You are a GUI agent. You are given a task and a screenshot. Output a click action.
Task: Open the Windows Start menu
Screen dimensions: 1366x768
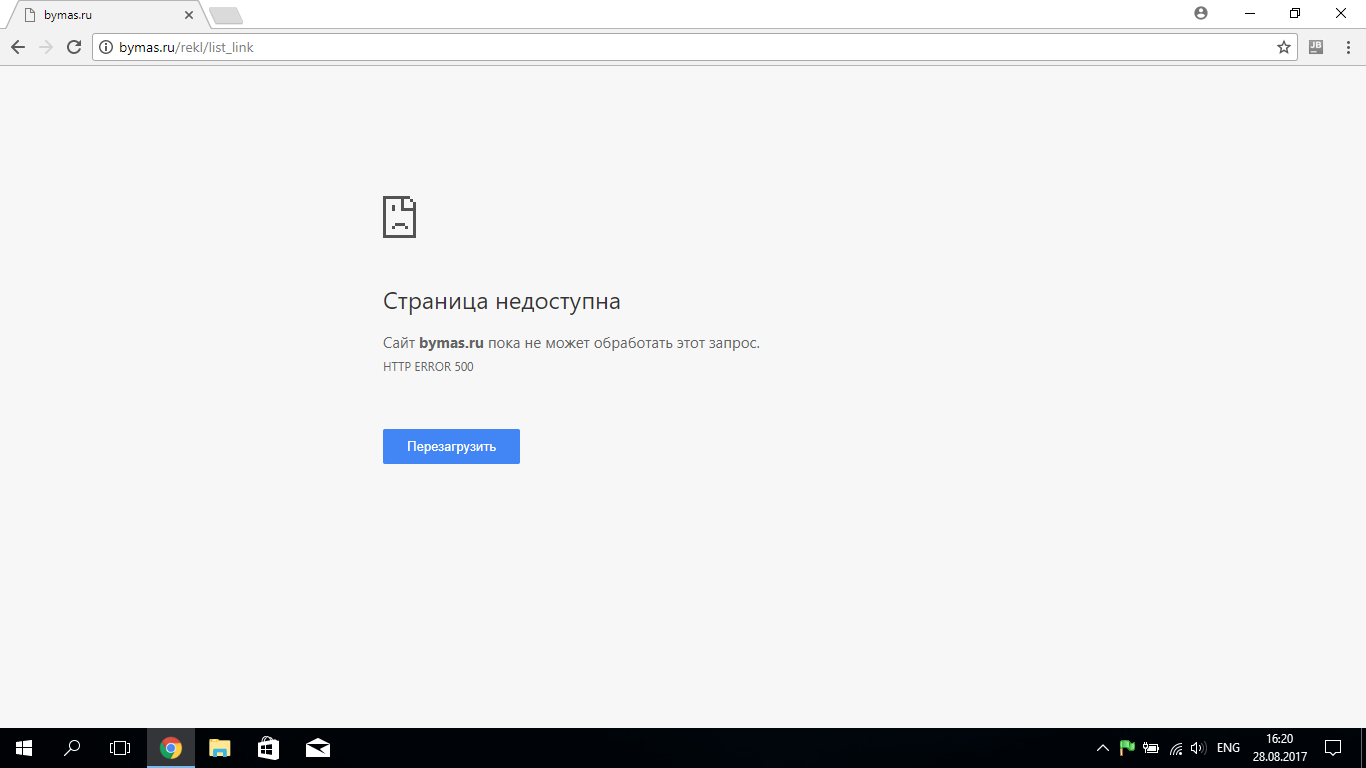click(x=23, y=748)
